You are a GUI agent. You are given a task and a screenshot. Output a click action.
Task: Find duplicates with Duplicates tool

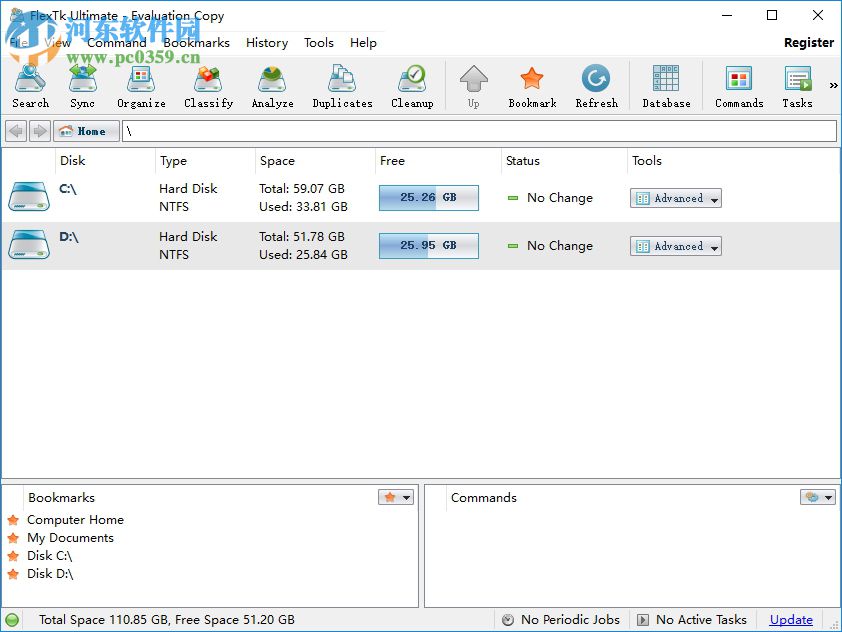pyautogui.click(x=343, y=87)
